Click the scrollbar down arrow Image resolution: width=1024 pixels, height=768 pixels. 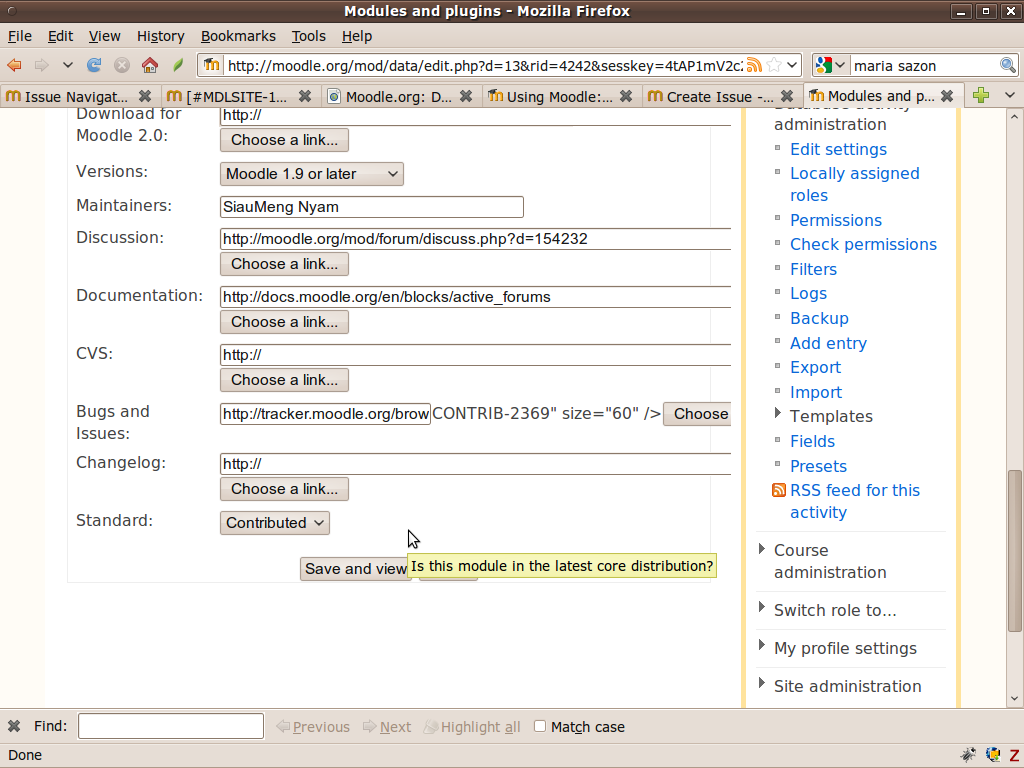[x=1014, y=699]
